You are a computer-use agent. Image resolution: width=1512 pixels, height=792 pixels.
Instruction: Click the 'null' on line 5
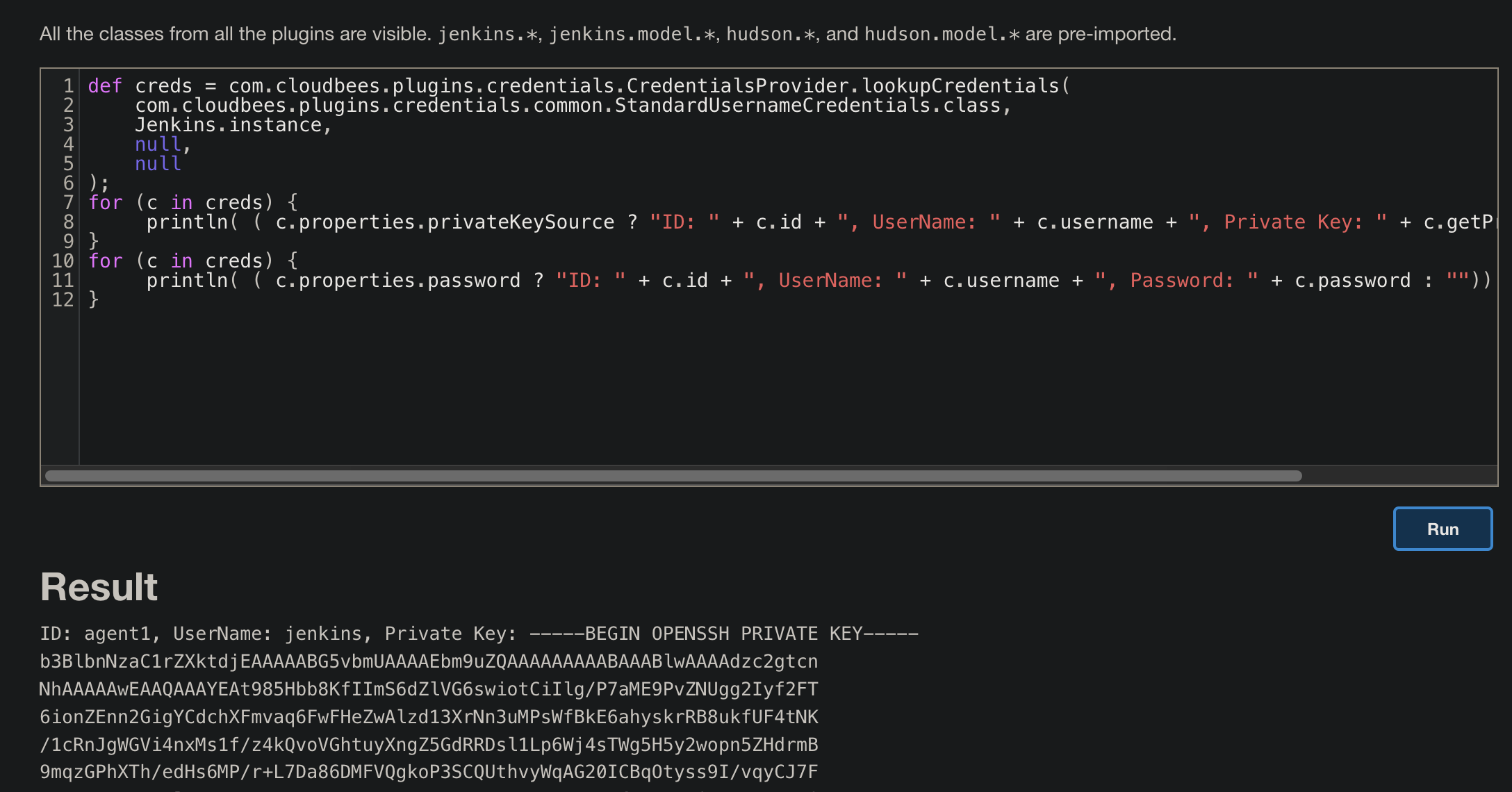[158, 164]
